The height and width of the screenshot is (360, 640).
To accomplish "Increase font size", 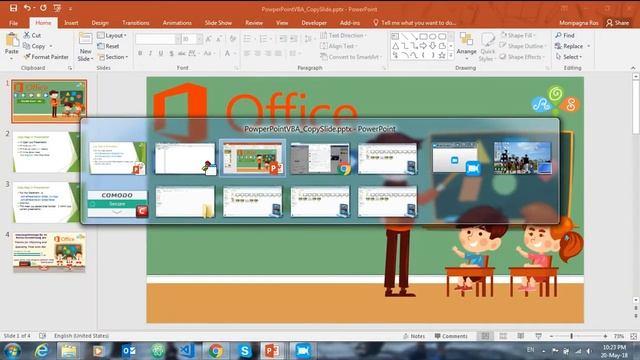I will tap(209, 39).
